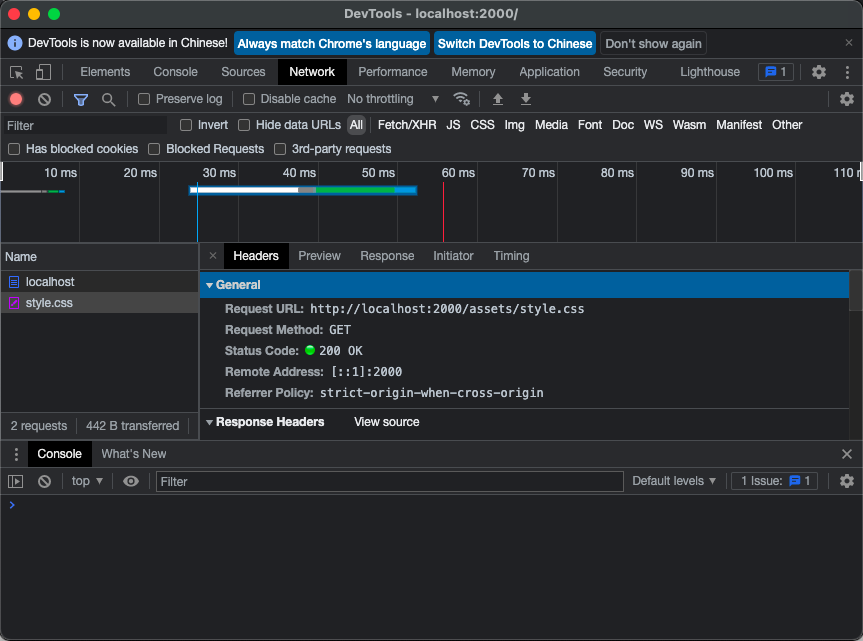Switch to the Sources panel tab
The width and height of the screenshot is (863, 641).
243,72
